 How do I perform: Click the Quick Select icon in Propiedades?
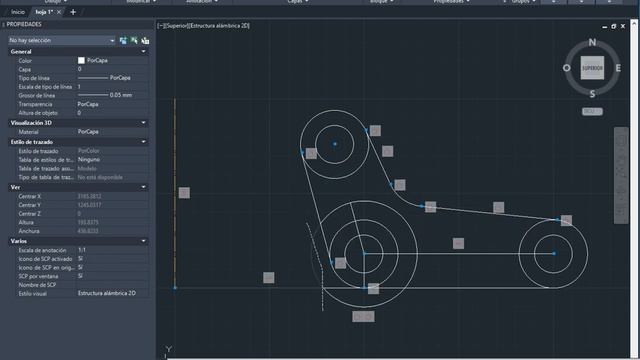(145, 40)
